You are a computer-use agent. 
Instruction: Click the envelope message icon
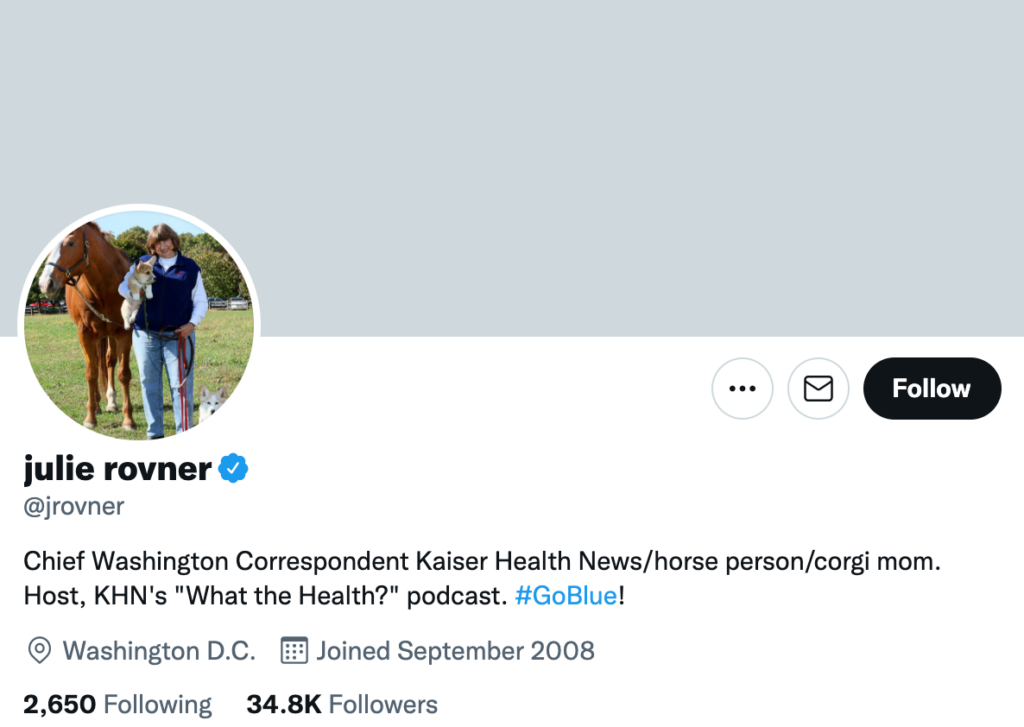(x=818, y=388)
